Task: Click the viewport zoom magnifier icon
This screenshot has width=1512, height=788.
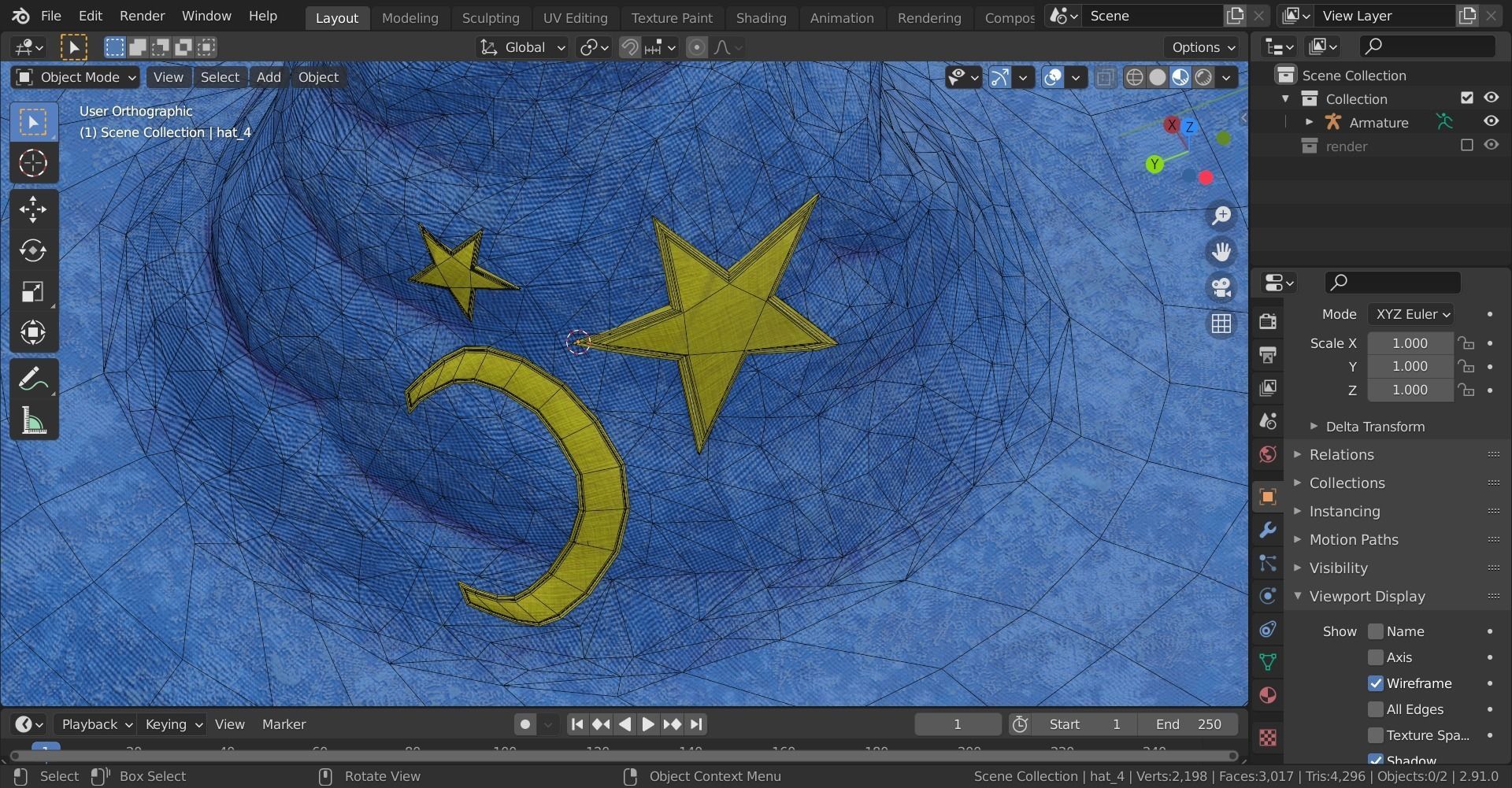Action: [x=1221, y=215]
